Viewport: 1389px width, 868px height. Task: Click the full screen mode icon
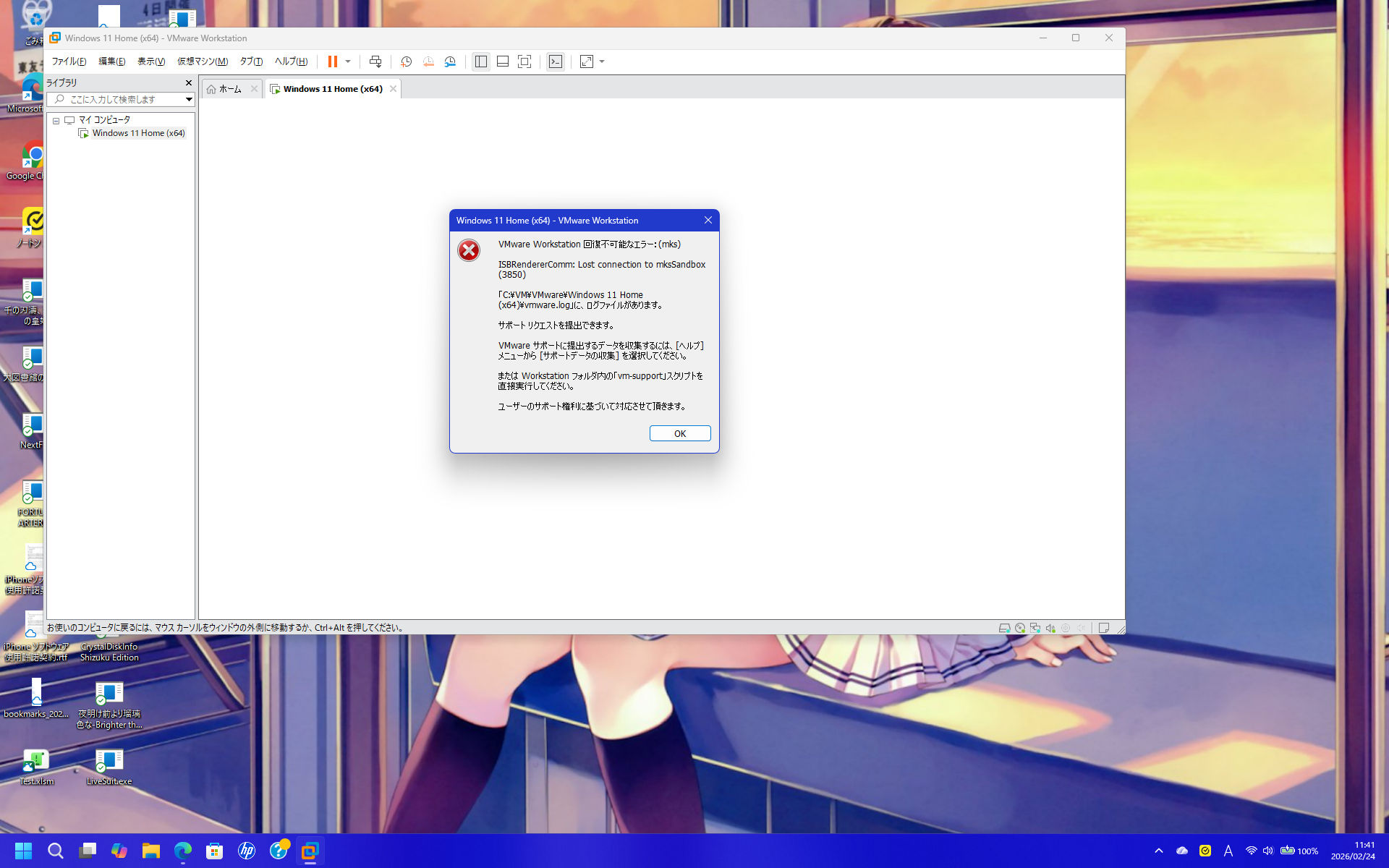(x=524, y=61)
